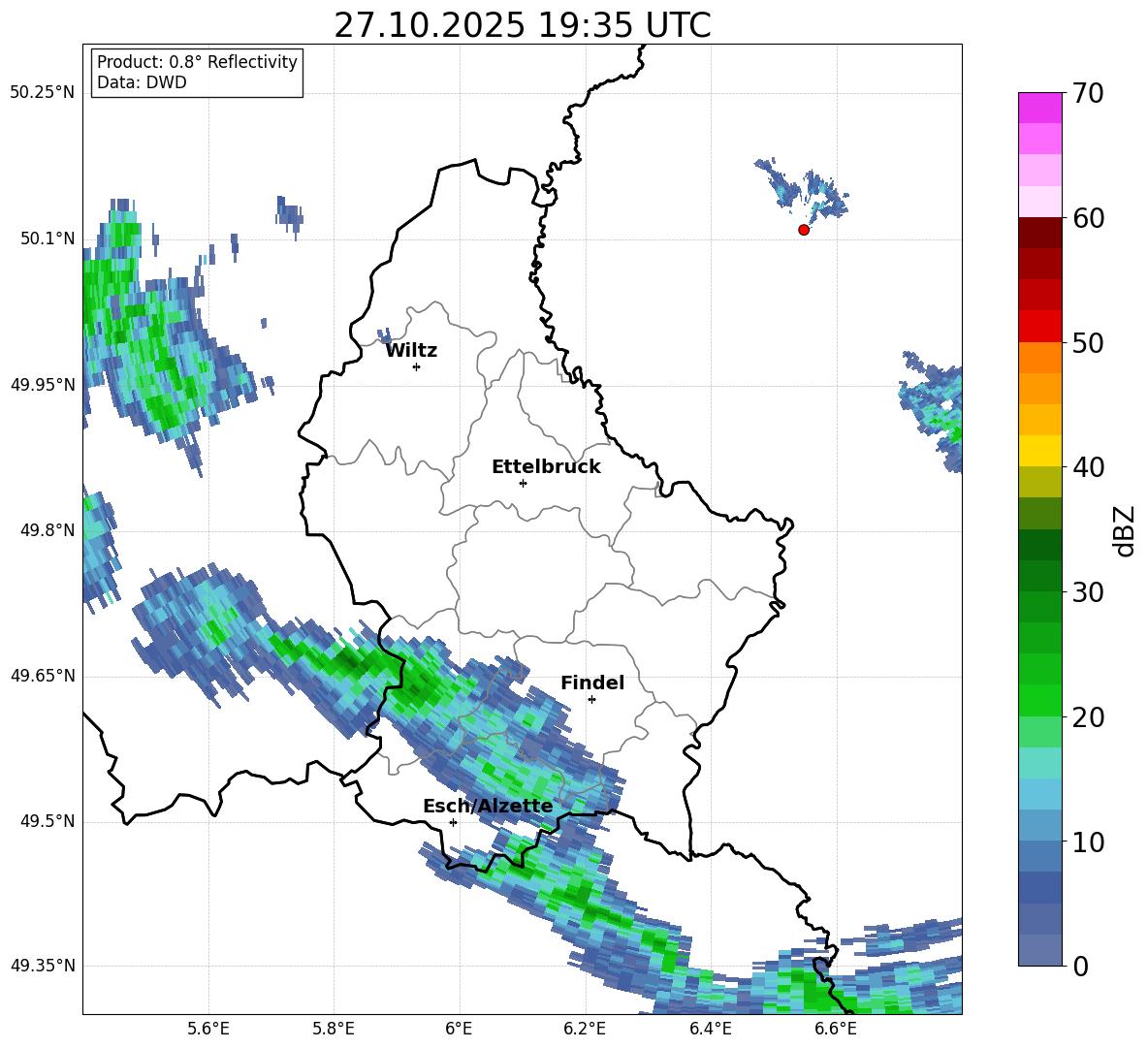This screenshot has width=1148, height=1048.
Task: Click the 49.95°N latitude label
Action: coord(43,385)
